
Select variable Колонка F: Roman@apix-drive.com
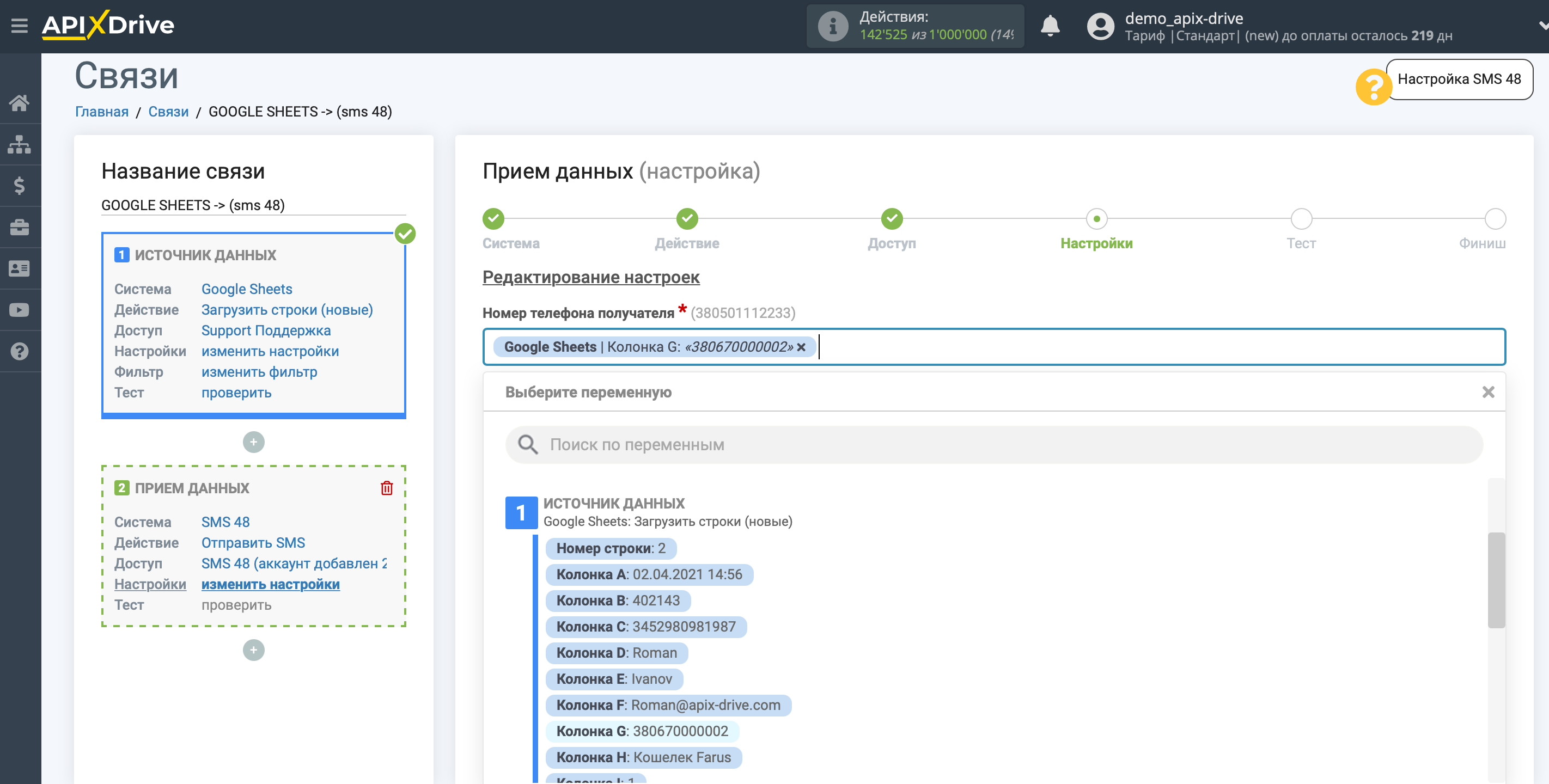click(668, 705)
